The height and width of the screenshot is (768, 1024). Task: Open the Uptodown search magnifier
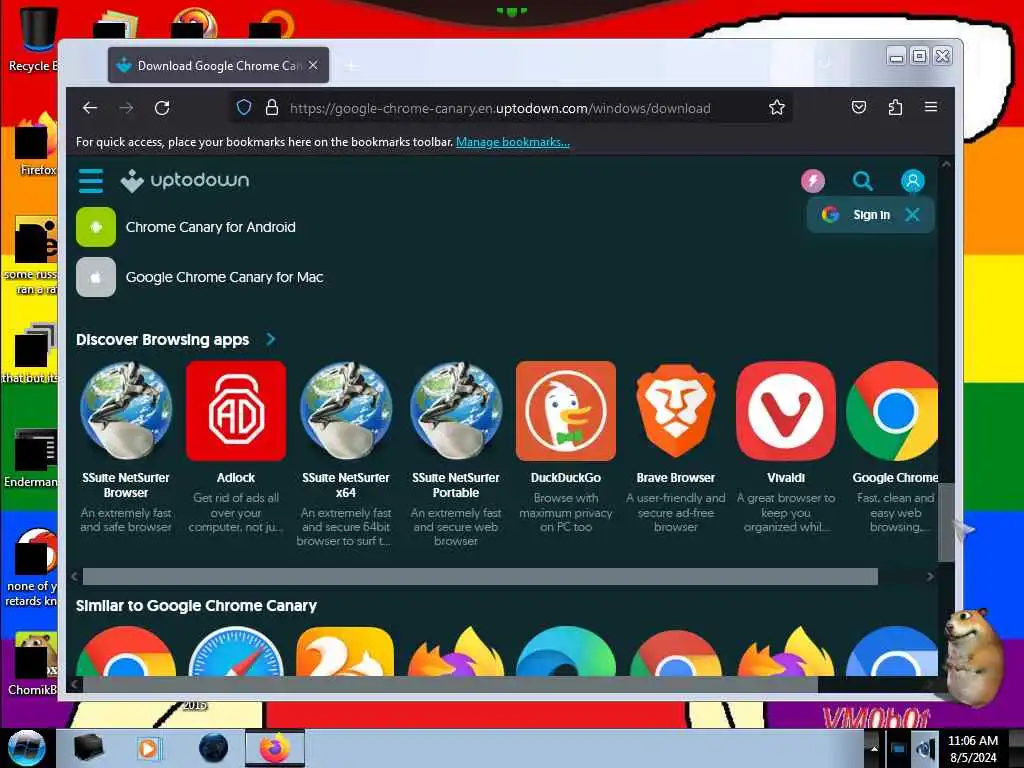click(x=863, y=181)
